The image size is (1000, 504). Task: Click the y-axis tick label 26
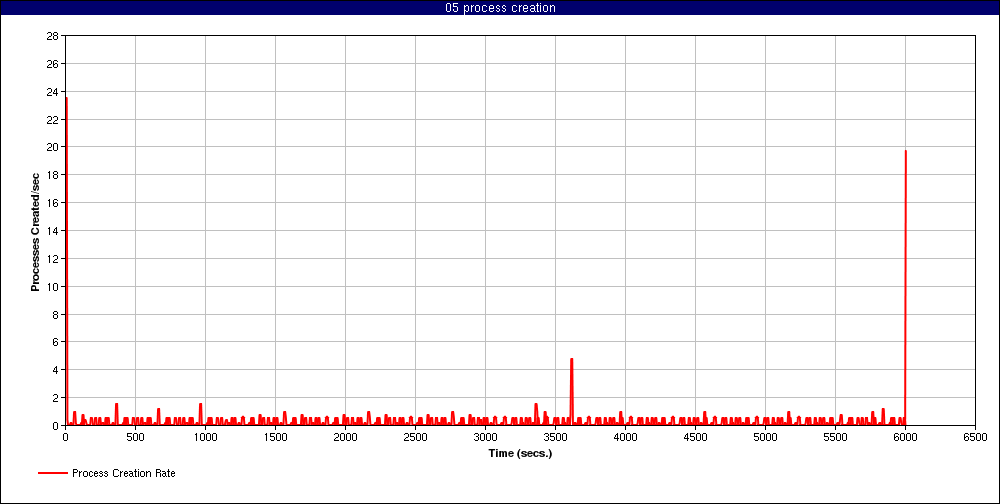click(53, 64)
